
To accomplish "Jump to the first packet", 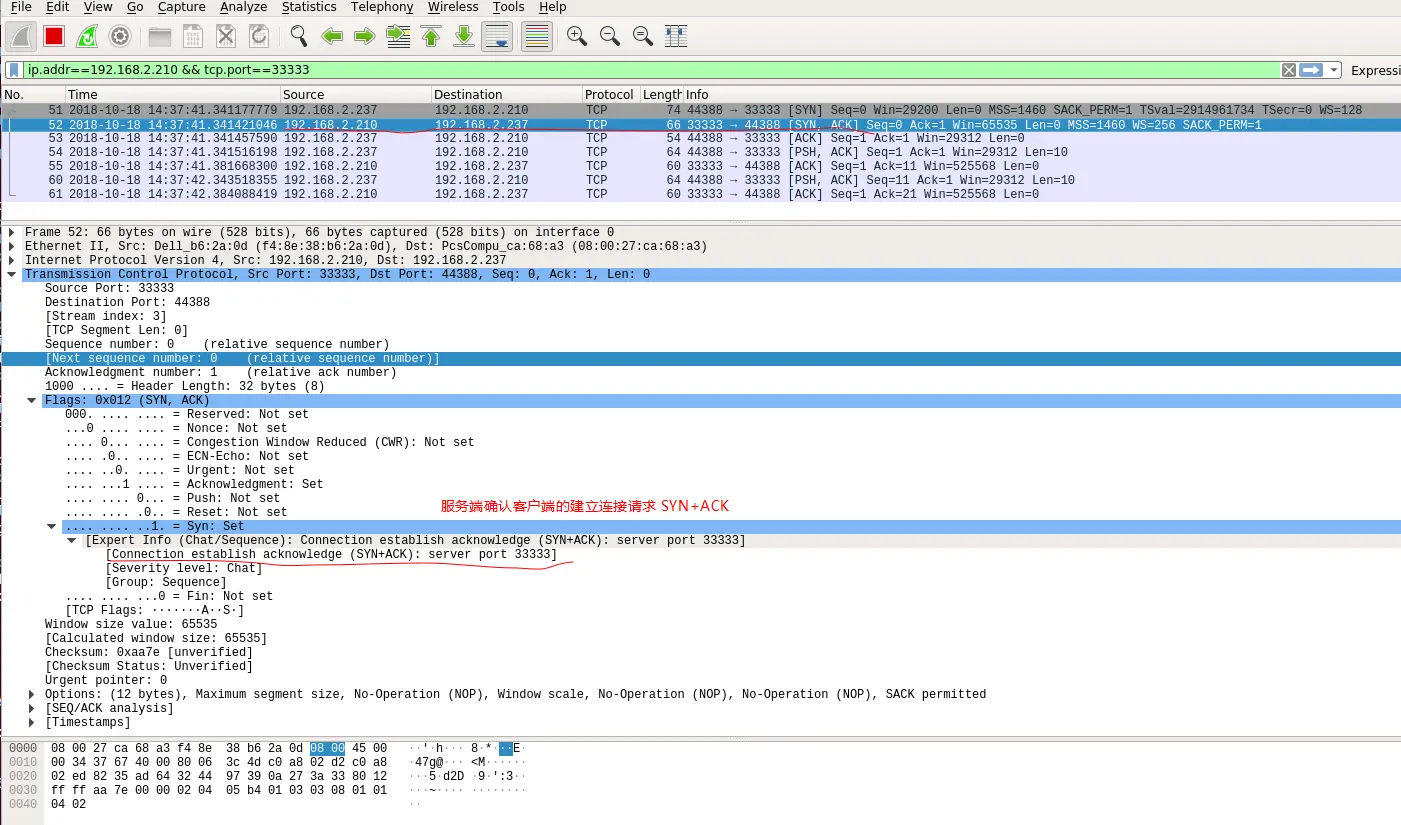I will [431, 37].
